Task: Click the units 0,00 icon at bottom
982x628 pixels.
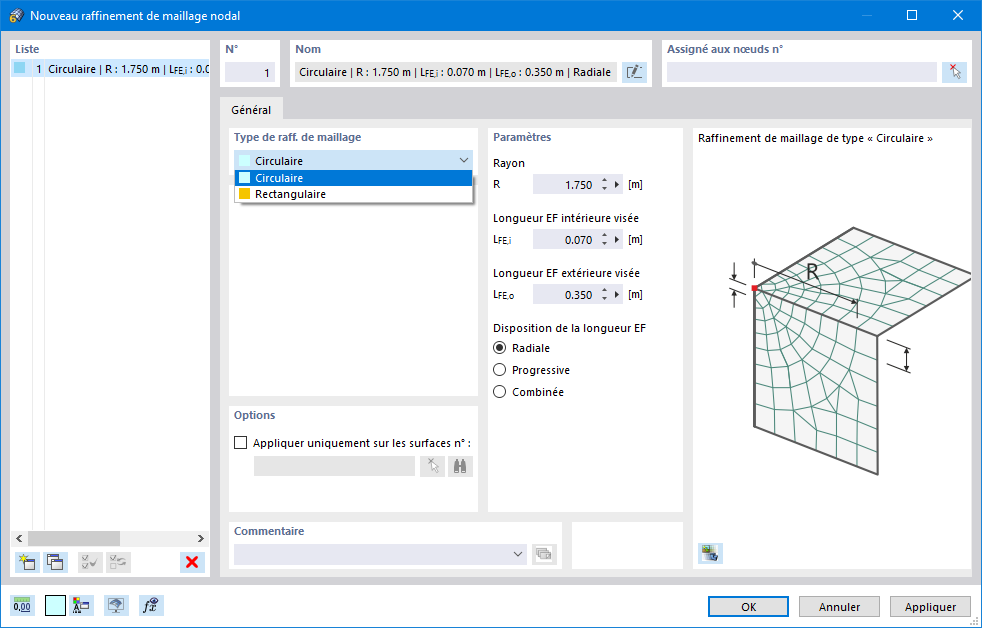Action: pos(22,605)
